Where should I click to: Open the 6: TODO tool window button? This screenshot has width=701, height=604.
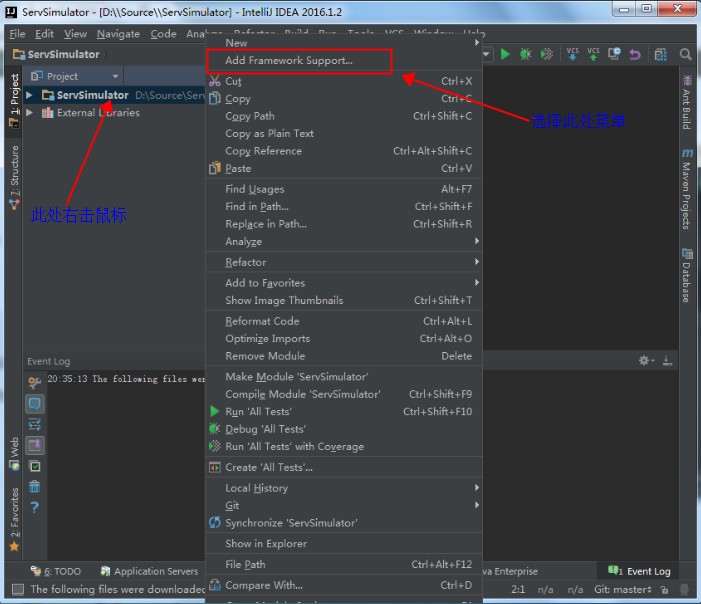coord(56,571)
